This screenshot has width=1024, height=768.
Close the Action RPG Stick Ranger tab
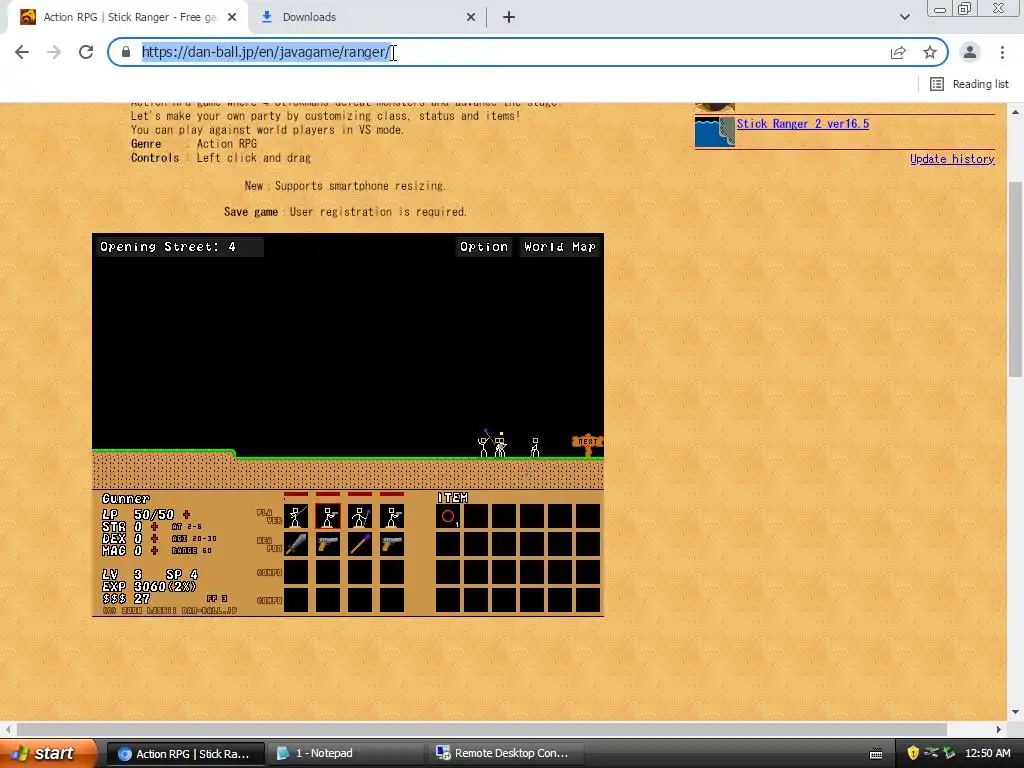[232, 17]
